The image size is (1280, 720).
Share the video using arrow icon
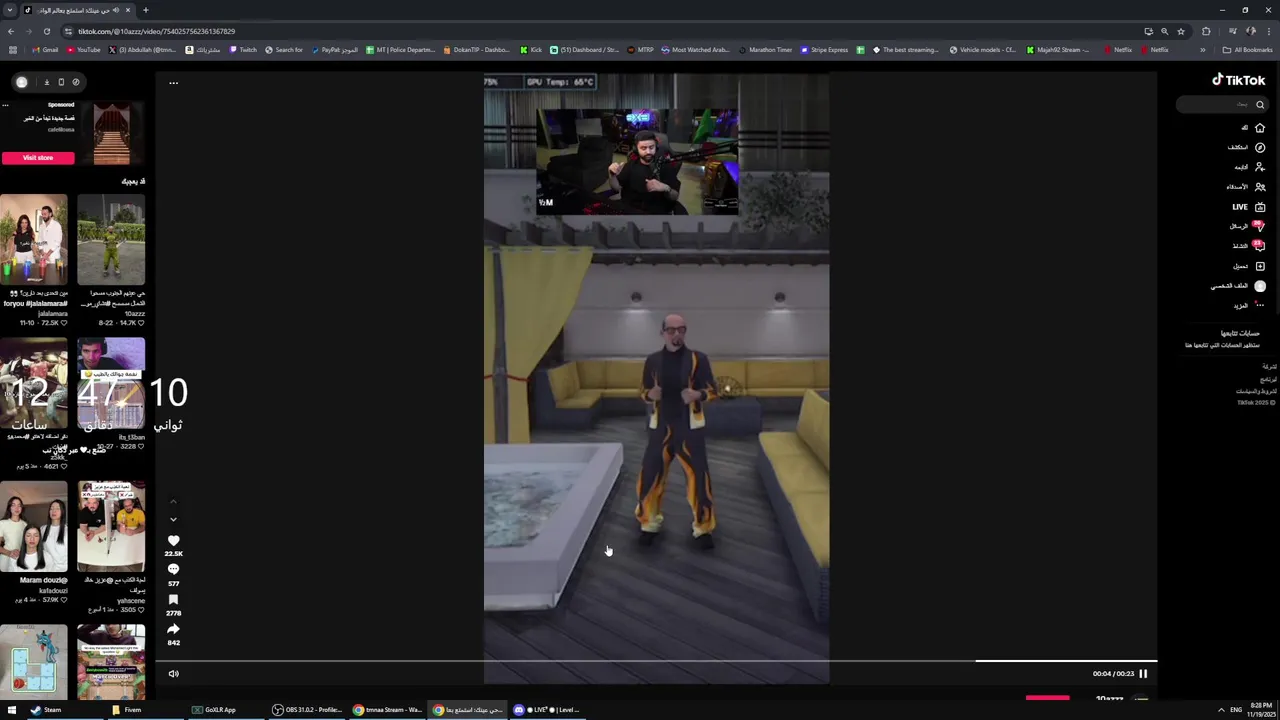(x=173, y=629)
